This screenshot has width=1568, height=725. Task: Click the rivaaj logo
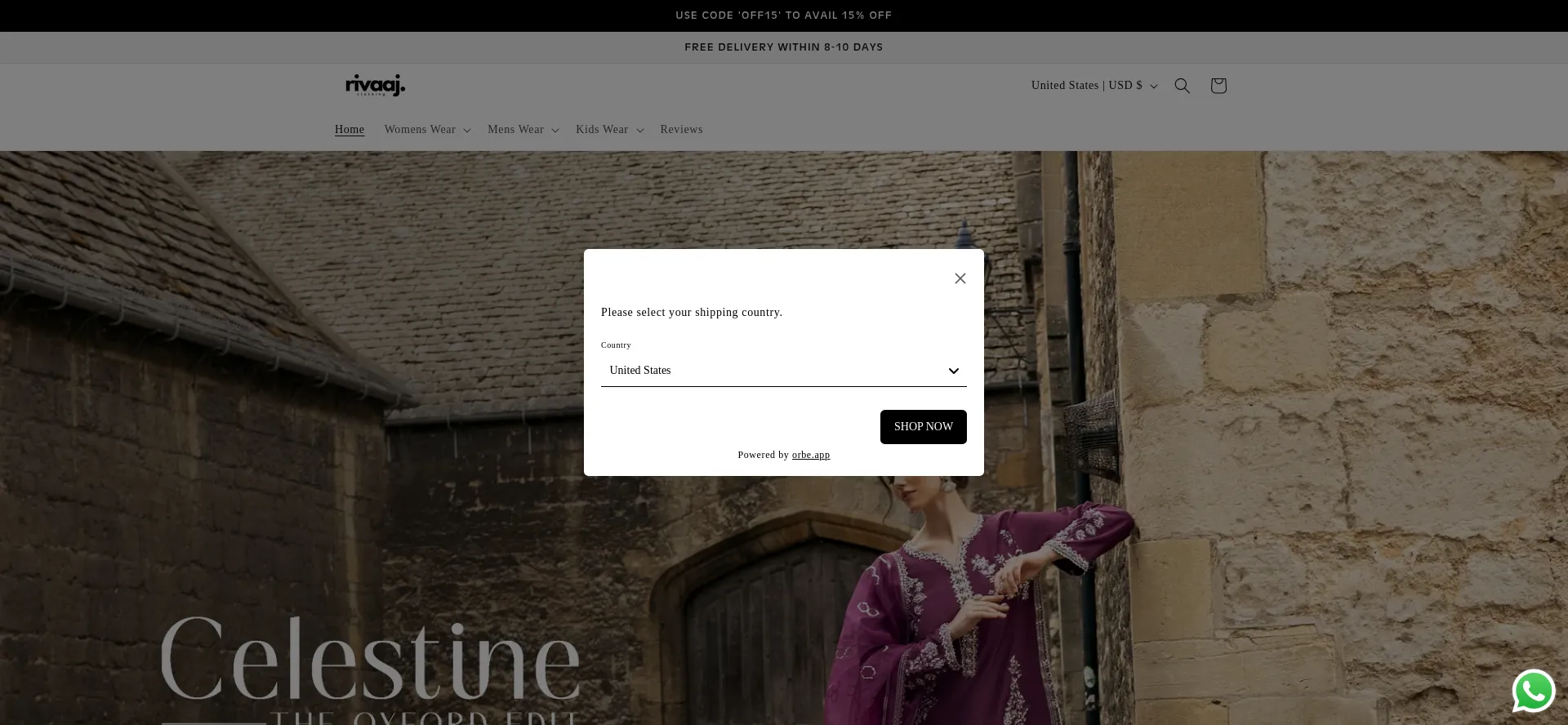(375, 86)
